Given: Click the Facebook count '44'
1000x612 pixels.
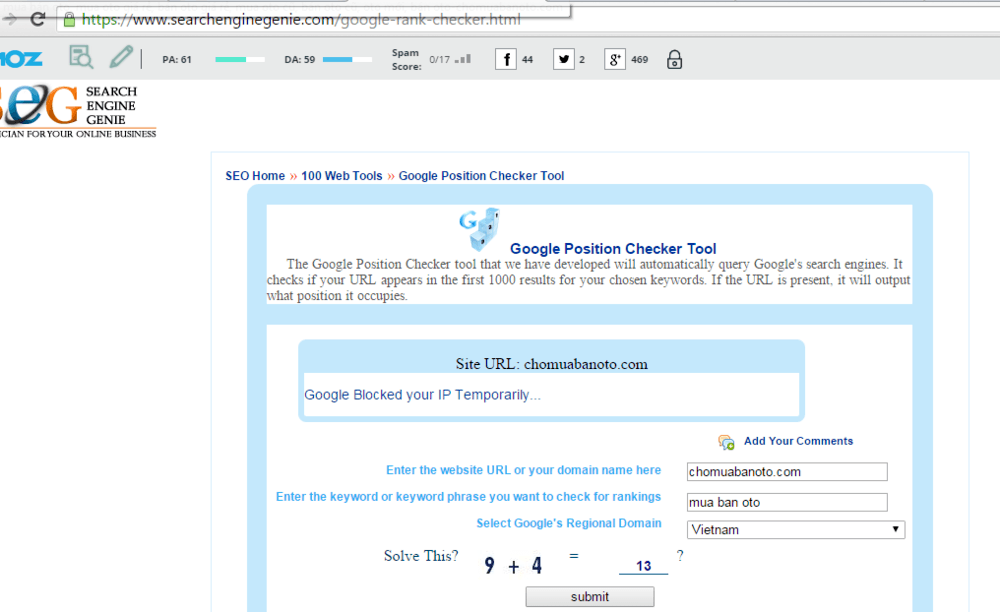Looking at the screenshot, I should [527, 60].
